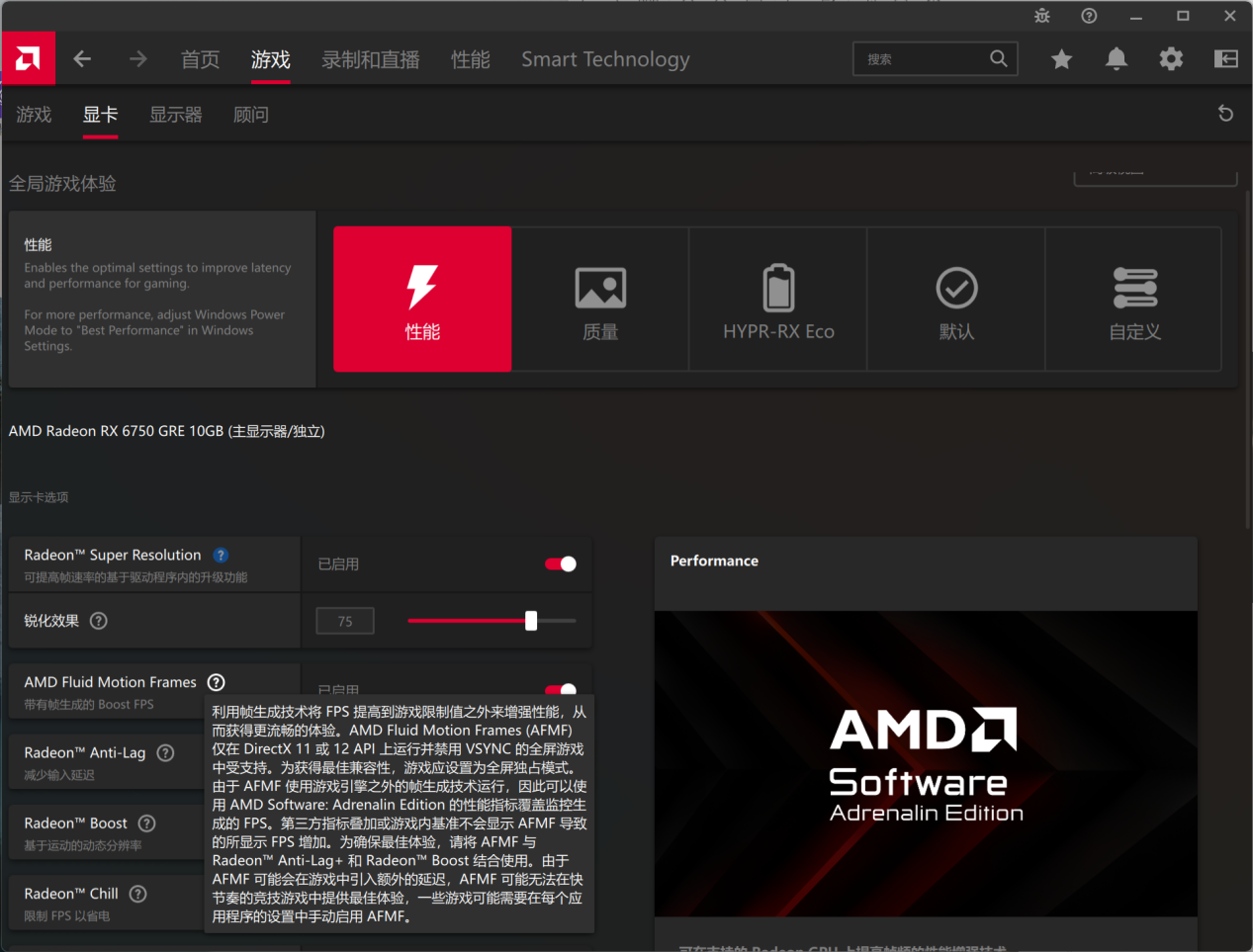Click the sharpening effect slider handle
The height and width of the screenshot is (952, 1253).
[x=531, y=621]
